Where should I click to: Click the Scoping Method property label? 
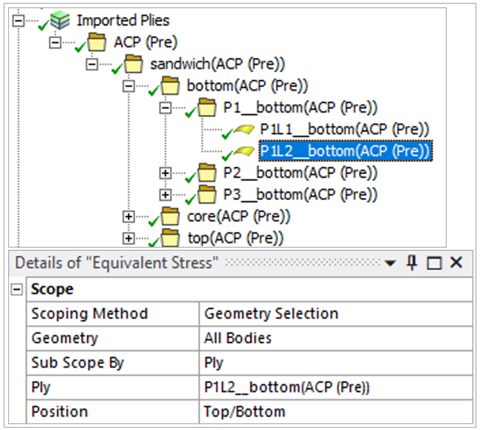click(x=89, y=314)
